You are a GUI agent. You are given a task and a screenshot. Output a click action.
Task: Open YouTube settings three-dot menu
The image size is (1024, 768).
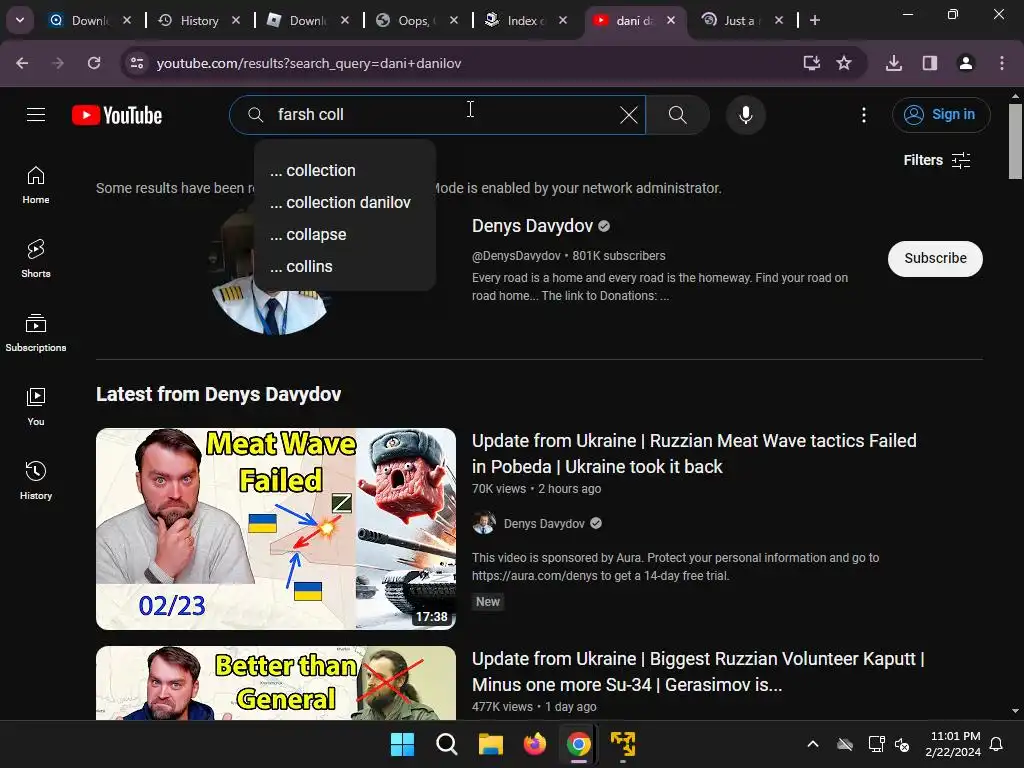(863, 115)
